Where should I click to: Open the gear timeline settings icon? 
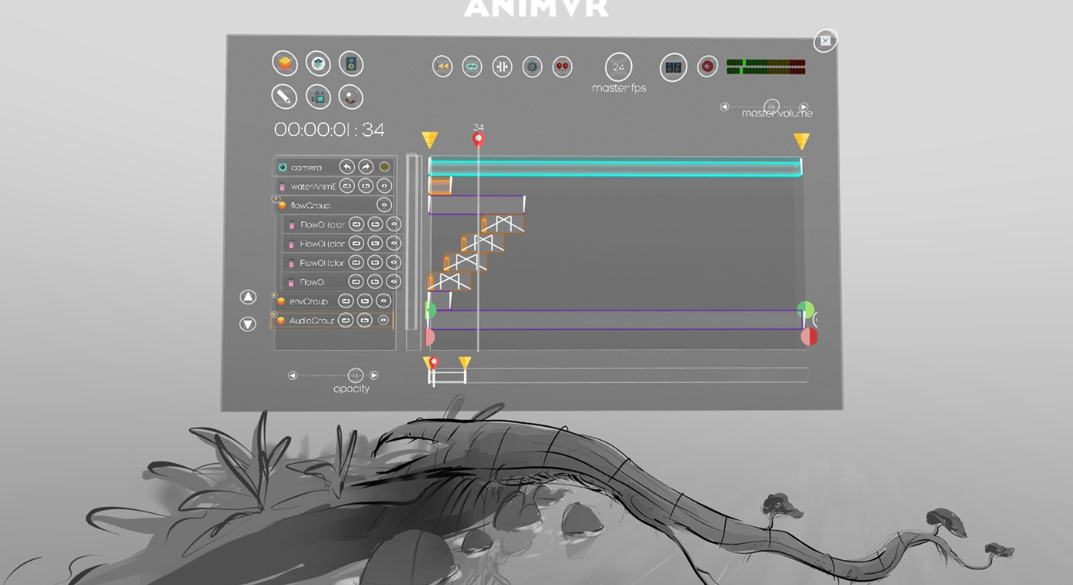point(532,66)
